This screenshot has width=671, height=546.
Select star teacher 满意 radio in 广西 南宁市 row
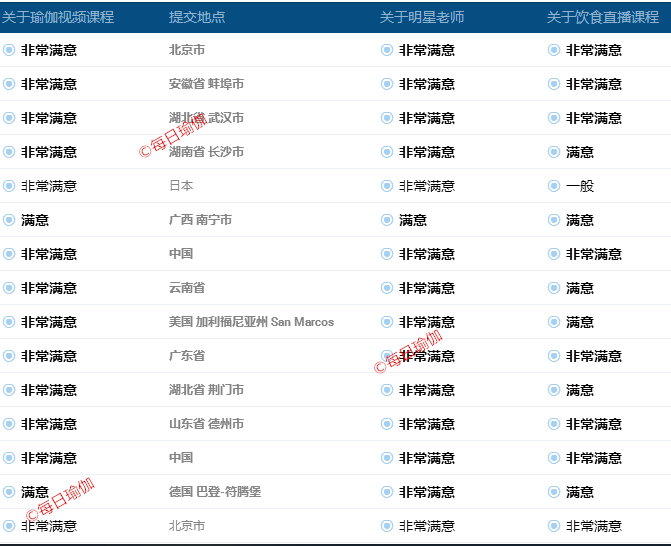(x=387, y=220)
